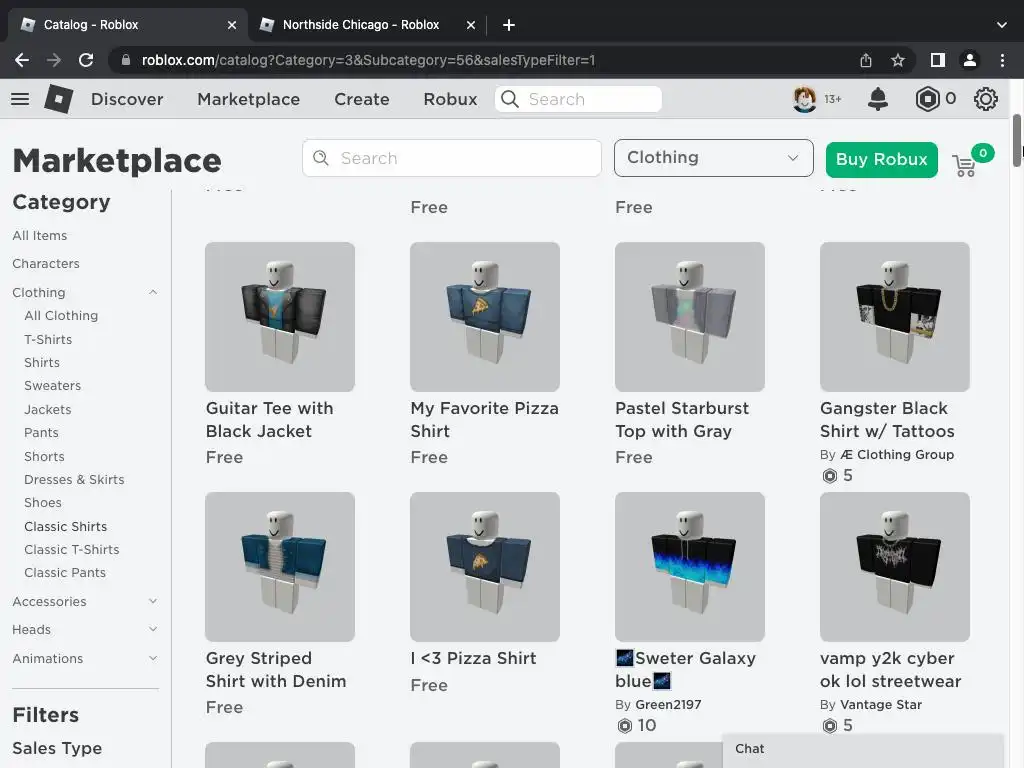Open Marketplace in the top navigation
The height and width of the screenshot is (768, 1024).
click(x=249, y=99)
